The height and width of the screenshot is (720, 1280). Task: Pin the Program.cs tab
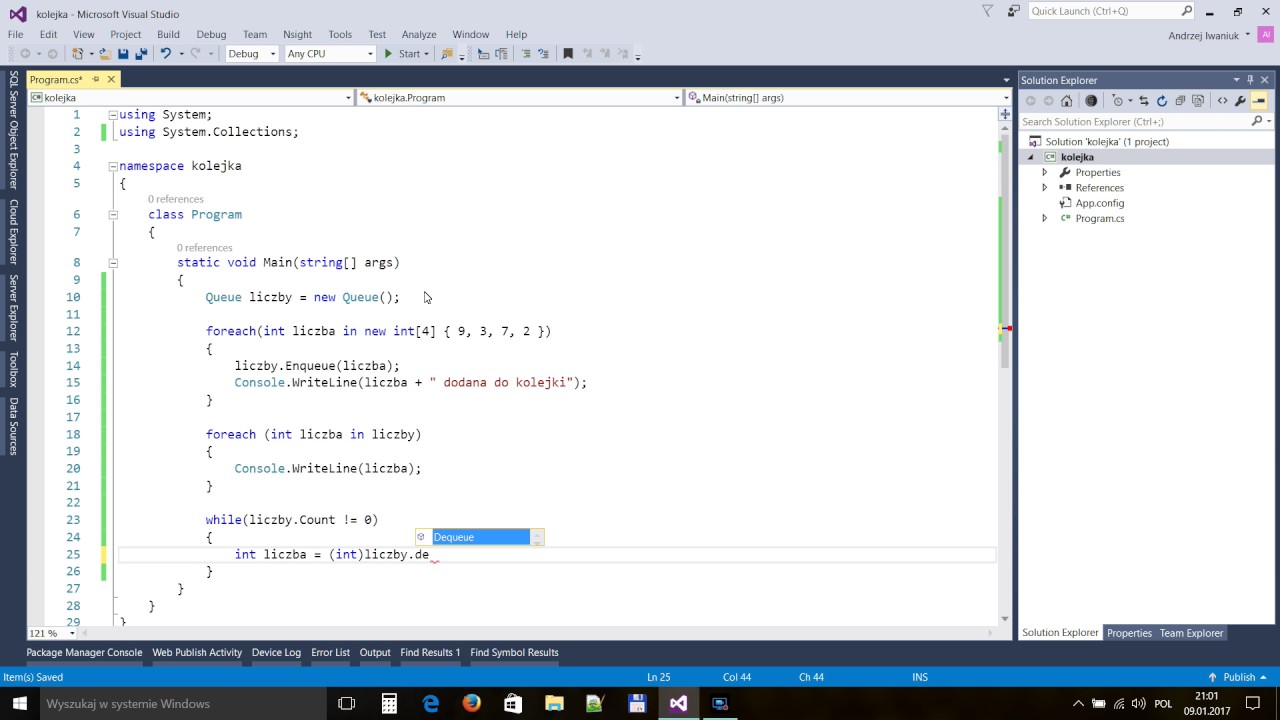tap(96, 80)
